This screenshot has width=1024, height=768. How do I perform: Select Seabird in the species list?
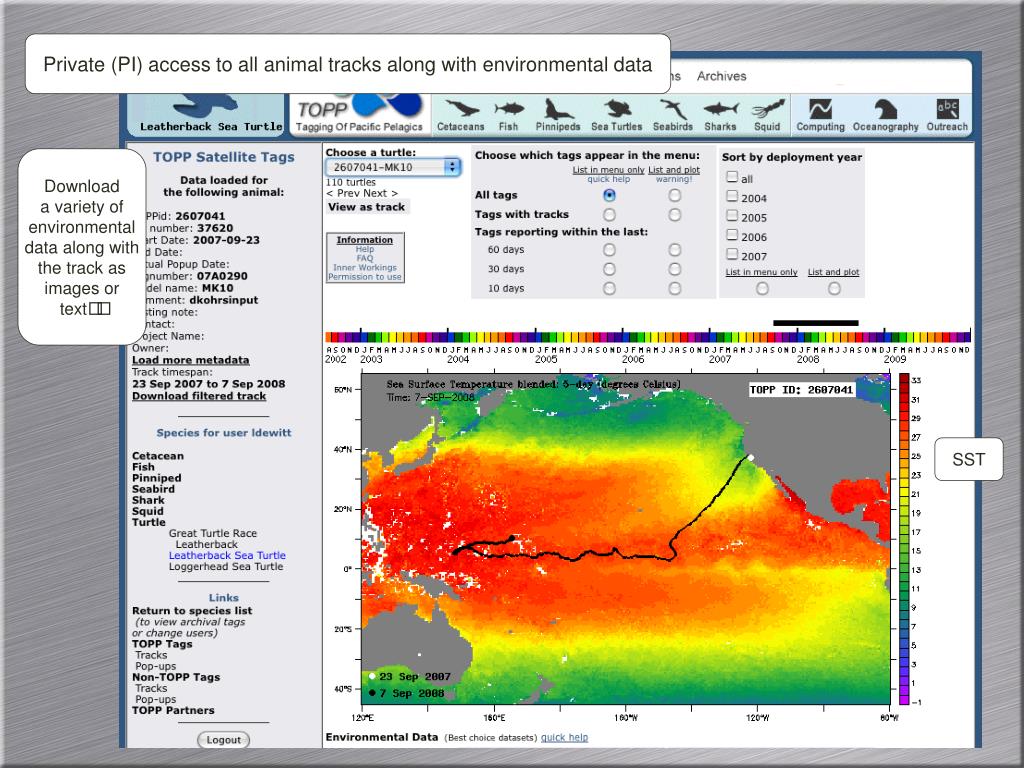(153, 489)
